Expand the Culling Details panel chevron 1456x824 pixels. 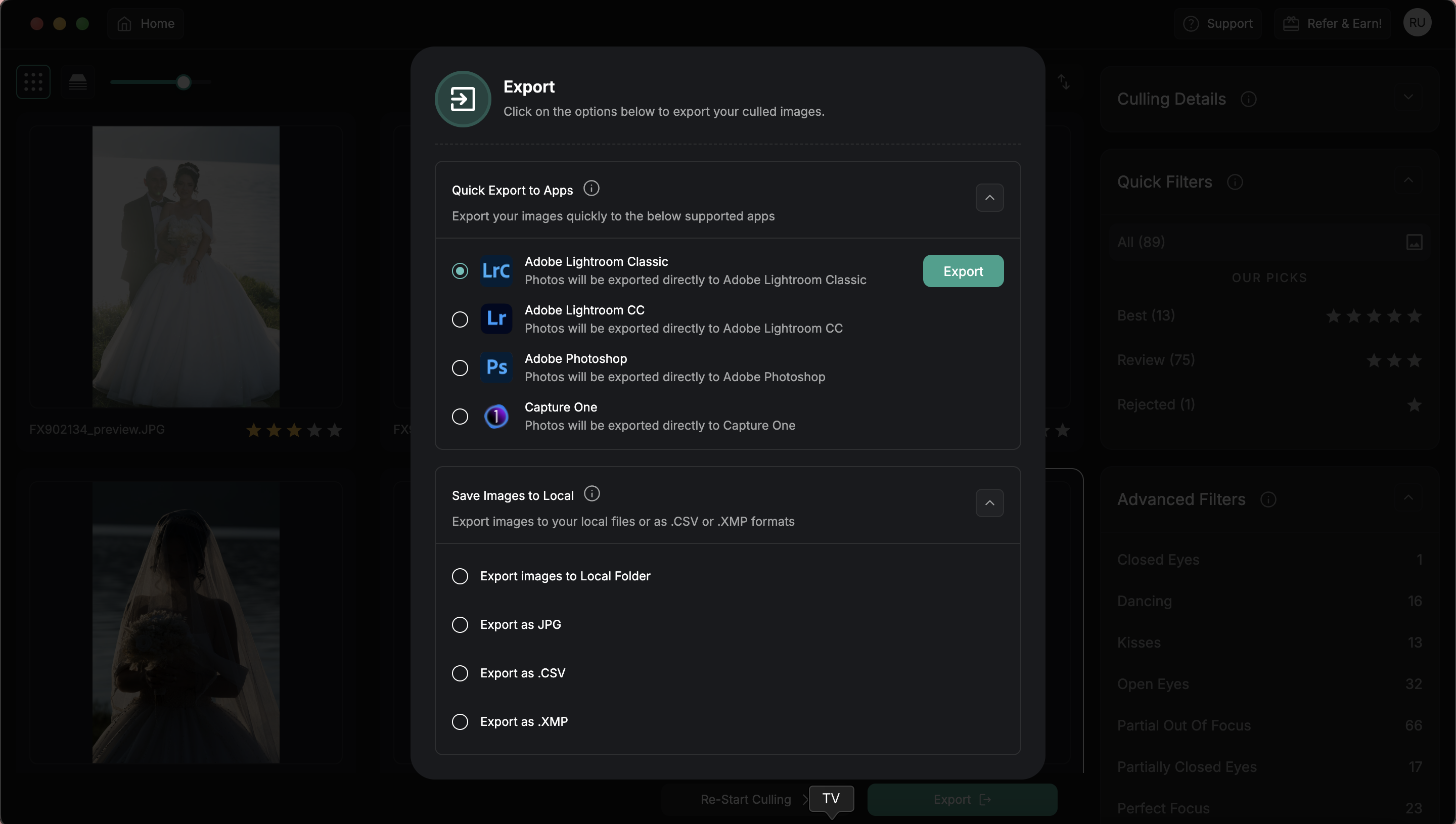(x=1408, y=98)
